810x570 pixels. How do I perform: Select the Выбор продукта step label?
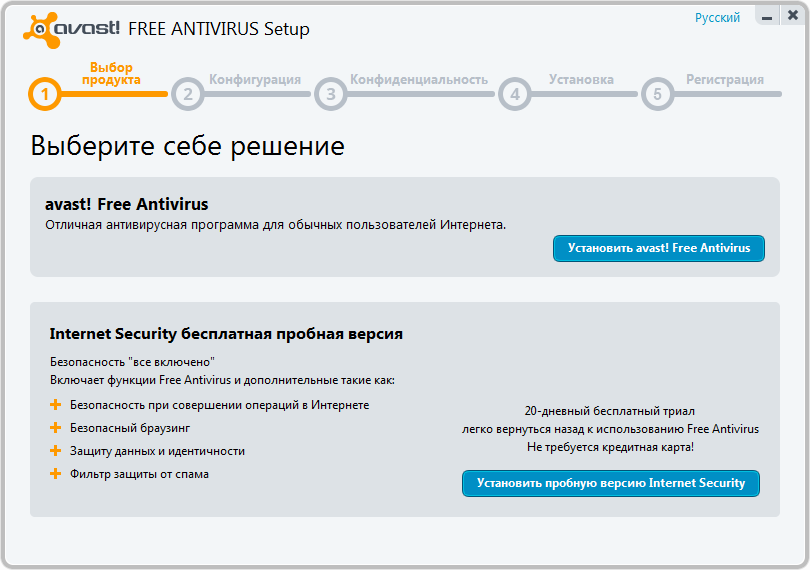pos(111,73)
